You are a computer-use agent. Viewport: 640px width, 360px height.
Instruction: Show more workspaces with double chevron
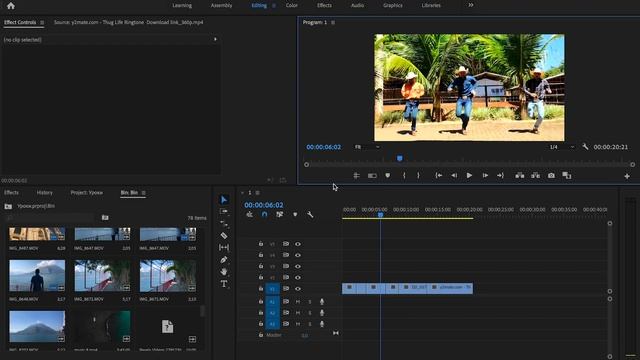pos(471,5)
